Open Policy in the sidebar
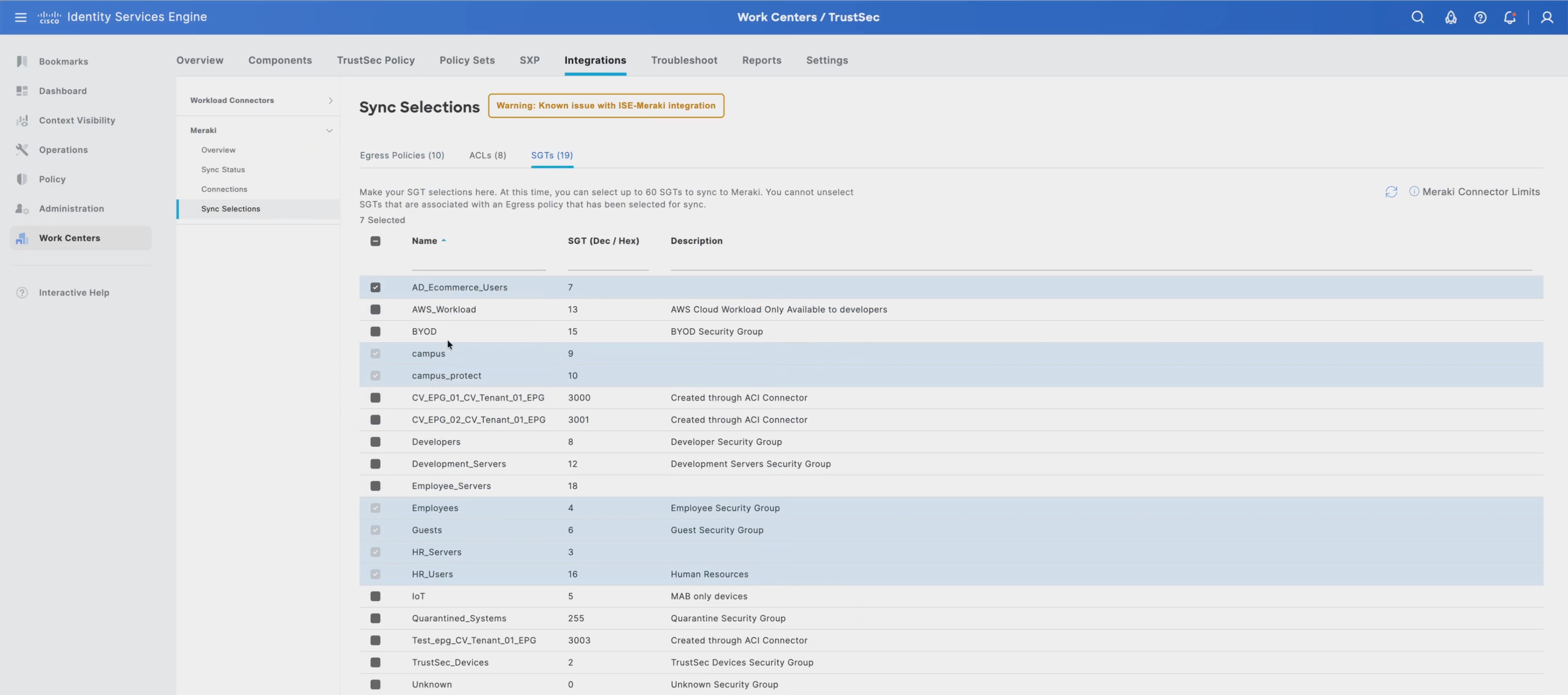Viewport: 1568px width, 695px height. point(52,179)
